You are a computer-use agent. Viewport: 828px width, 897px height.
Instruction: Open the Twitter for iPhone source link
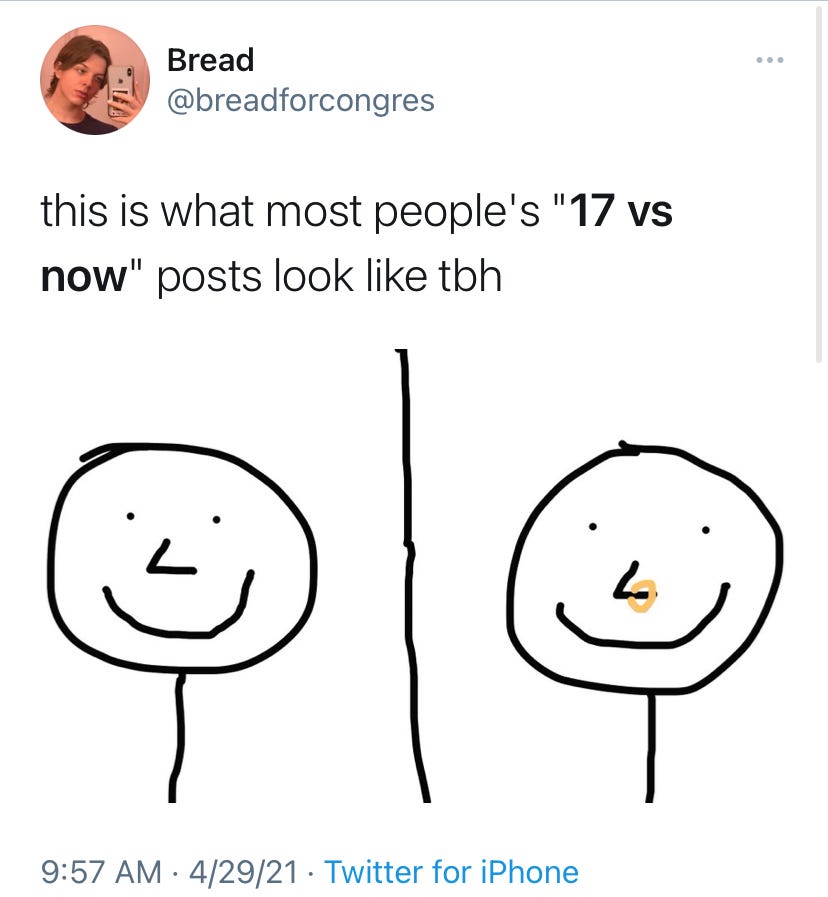click(451, 872)
